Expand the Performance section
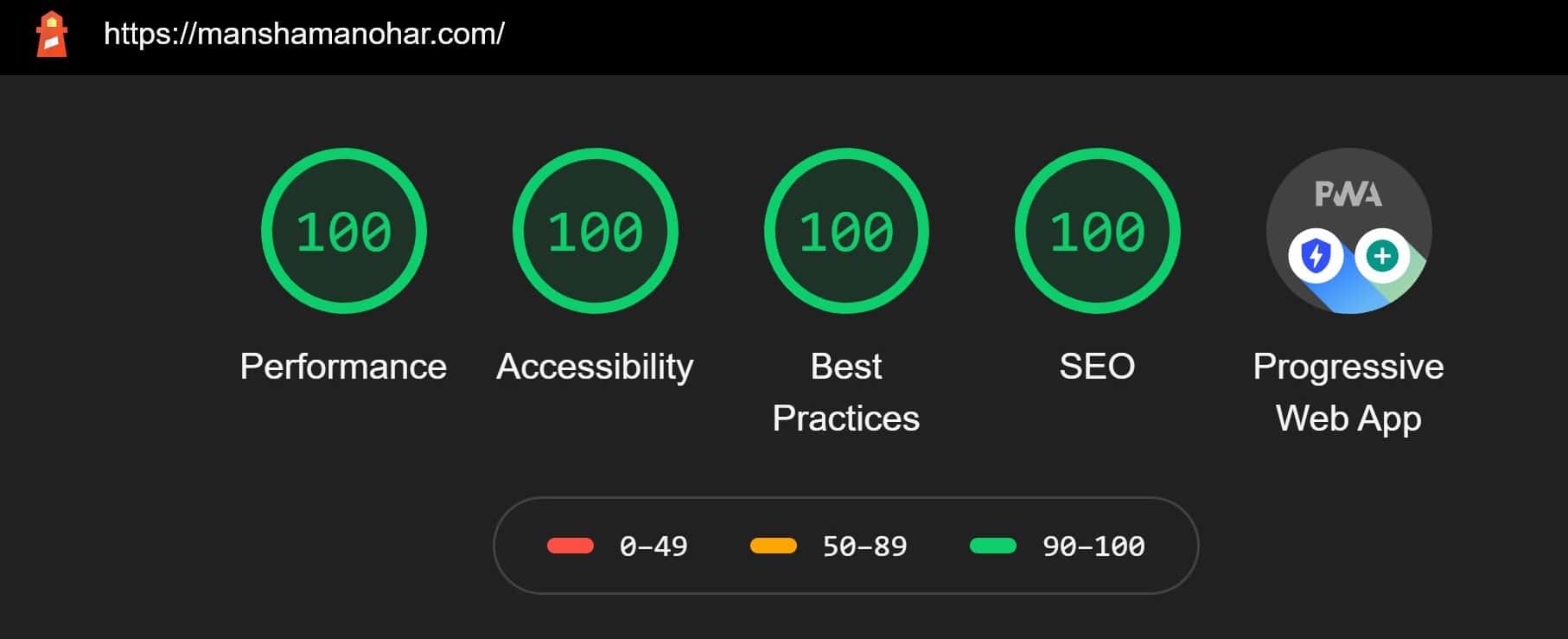This screenshot has width=1568, height=639. click(x=343, y=366)
